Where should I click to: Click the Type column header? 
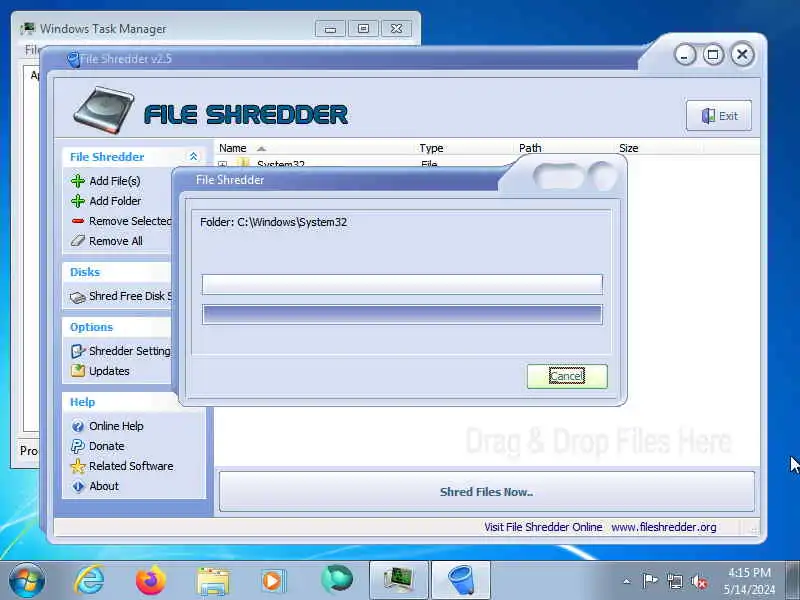point(431,148)
